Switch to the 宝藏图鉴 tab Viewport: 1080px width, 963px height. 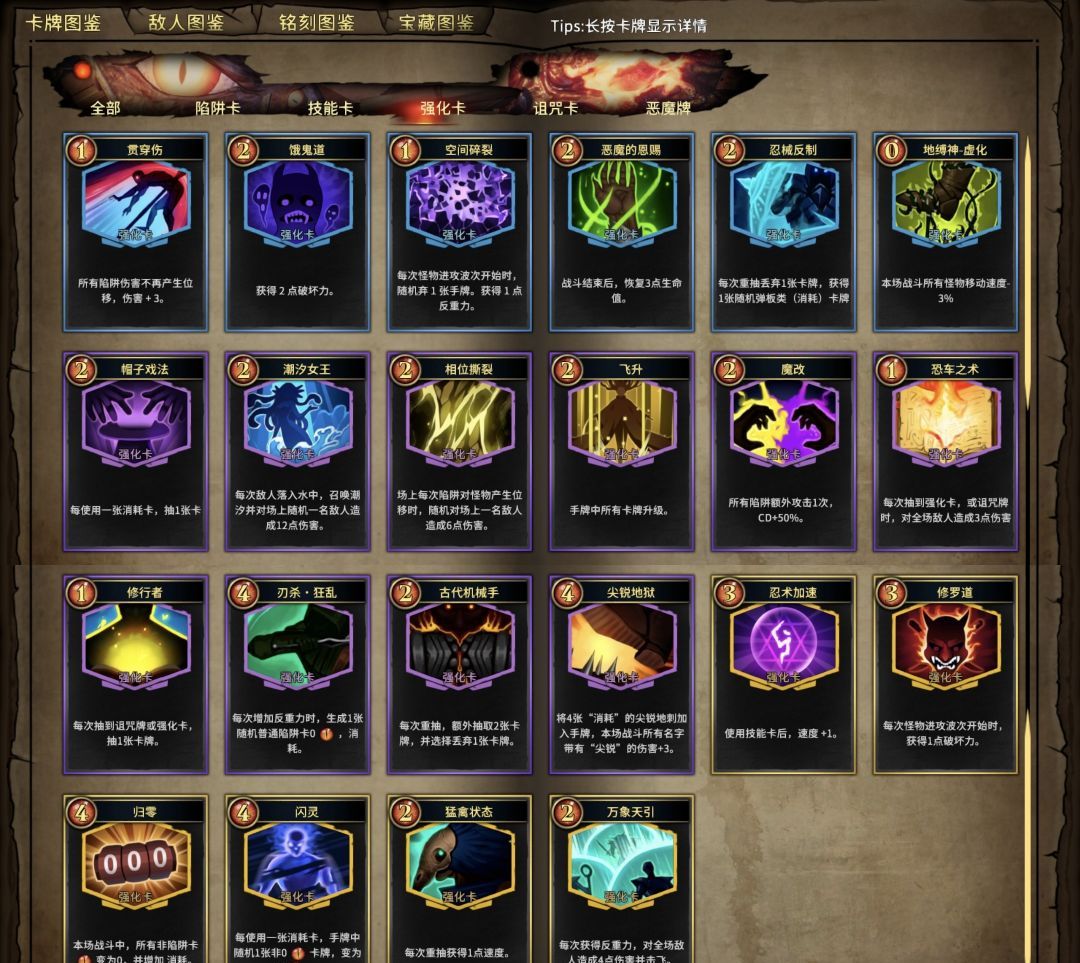(x=436, y=23)
